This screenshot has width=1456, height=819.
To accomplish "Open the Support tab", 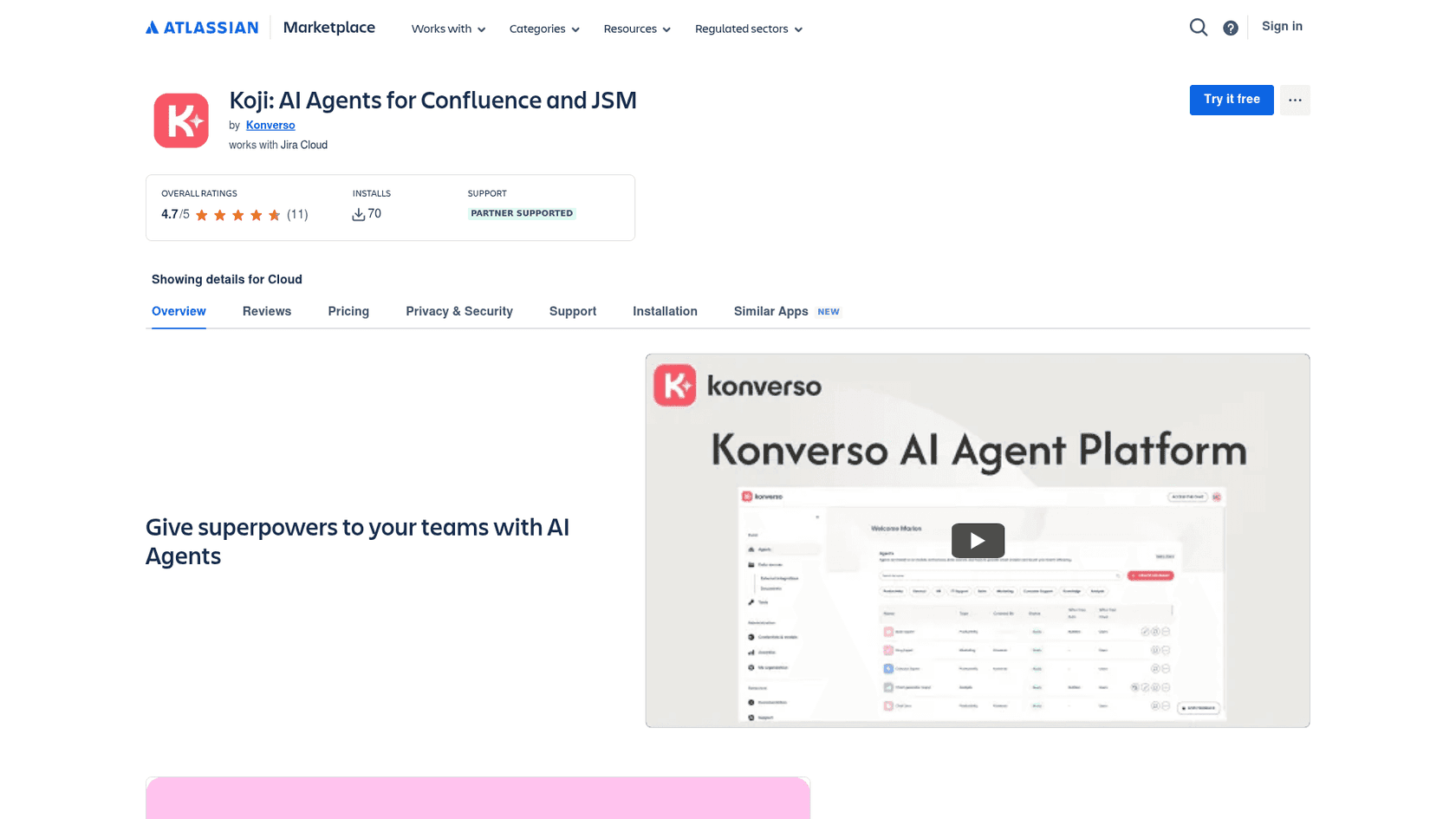I will [573, 311].
